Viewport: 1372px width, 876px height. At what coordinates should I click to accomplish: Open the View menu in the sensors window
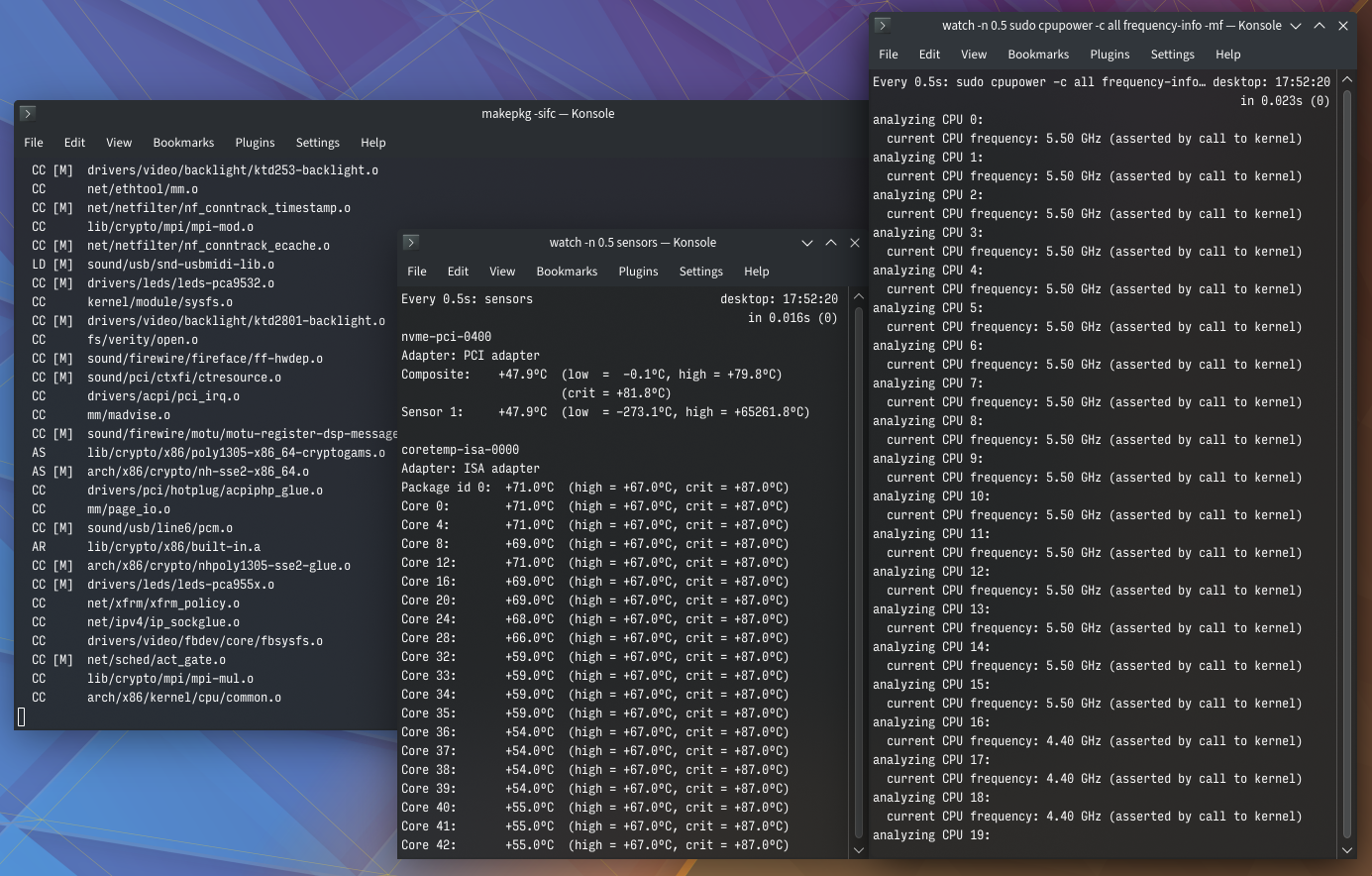click(x=502, y=272)
